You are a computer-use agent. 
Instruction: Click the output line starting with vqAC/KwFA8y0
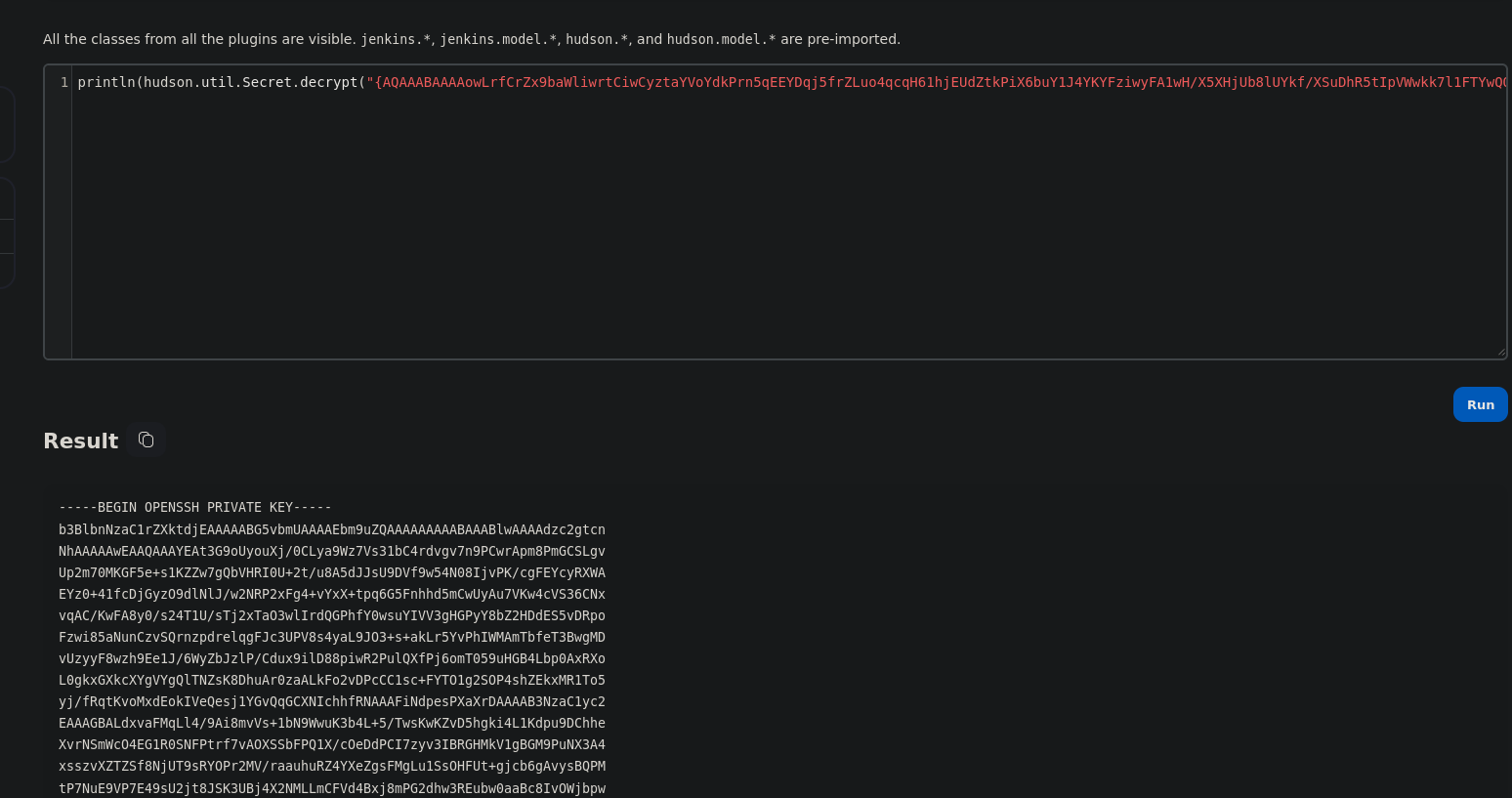(x=332, y=615)
